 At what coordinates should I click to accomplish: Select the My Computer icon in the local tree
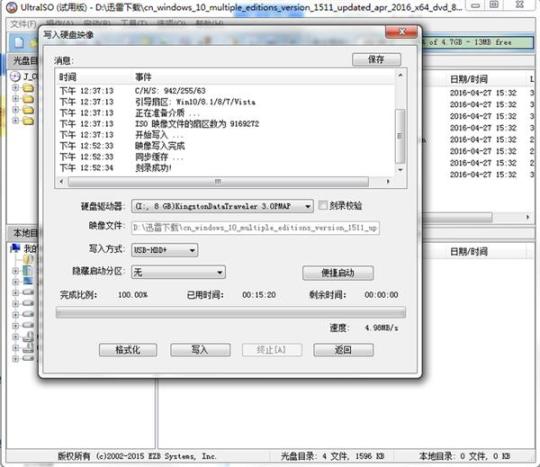[15, 248]
